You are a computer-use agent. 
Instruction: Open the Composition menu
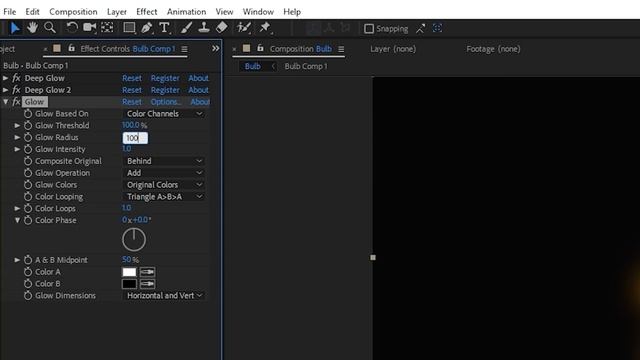pyautogui.click(x=73, y=12)
